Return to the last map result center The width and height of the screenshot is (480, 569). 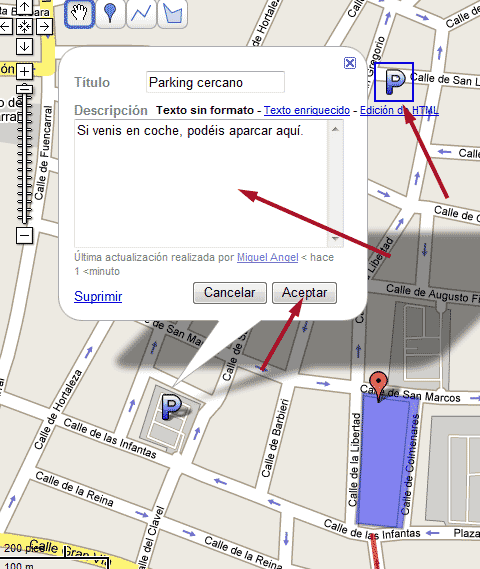tap(24, 26)
